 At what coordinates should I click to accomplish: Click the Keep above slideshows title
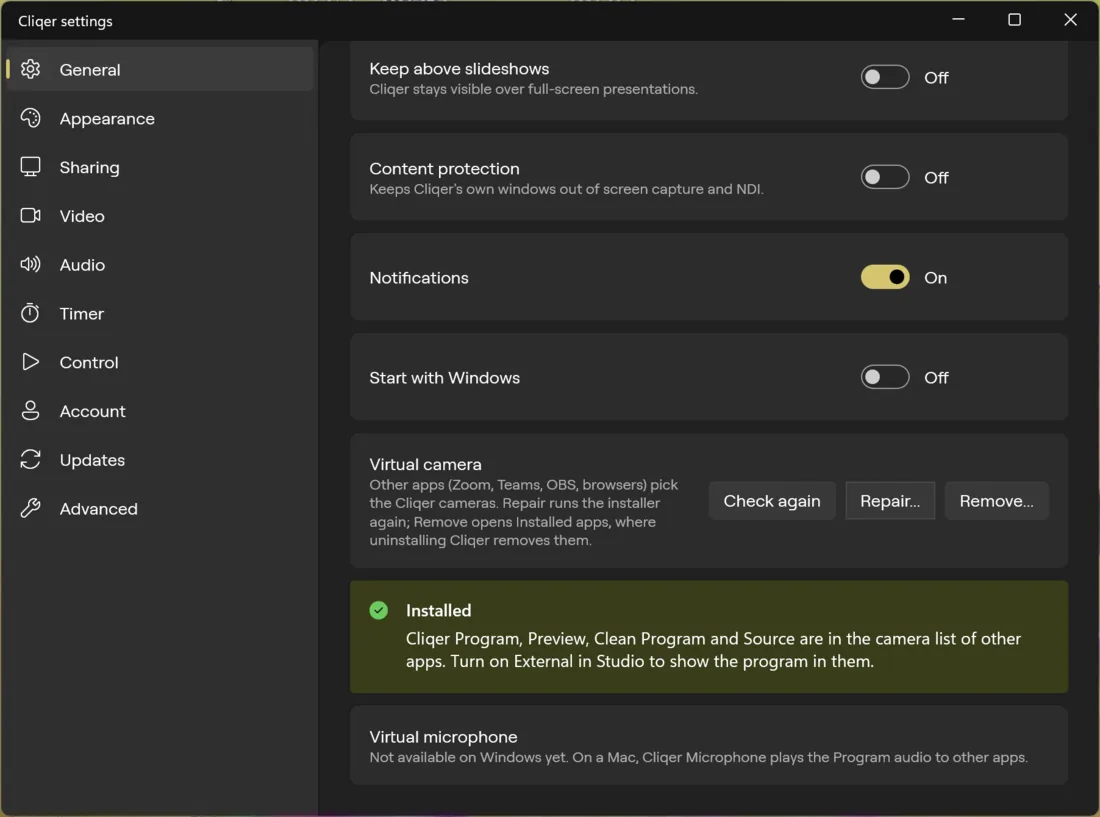(x=459, y=69)
